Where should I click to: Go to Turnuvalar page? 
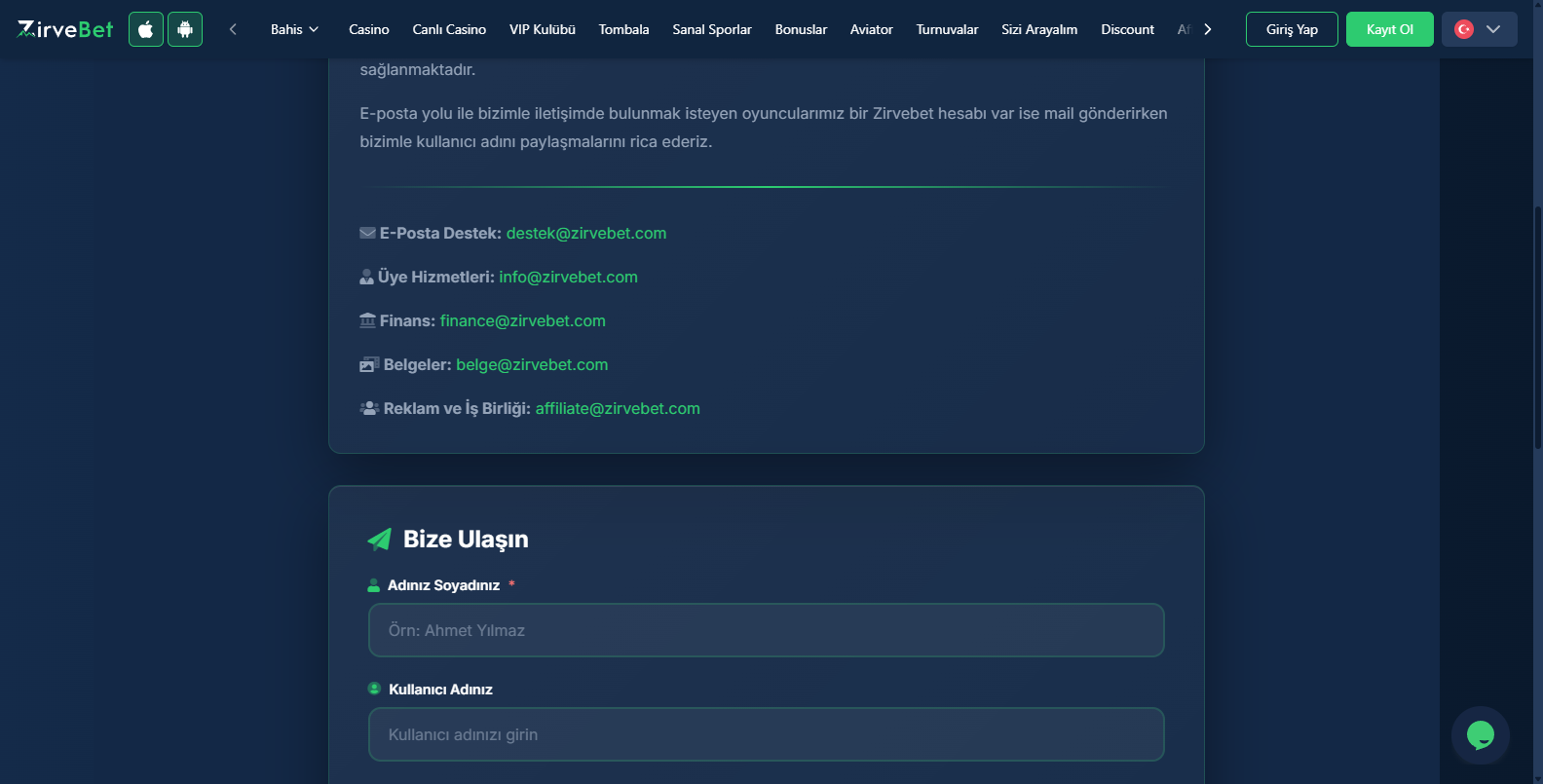pyautogui.click(x=948, y=29)
